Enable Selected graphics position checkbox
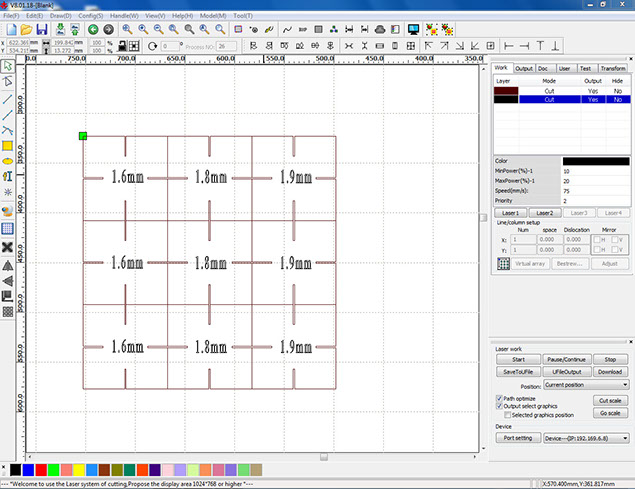 [507, 415]
